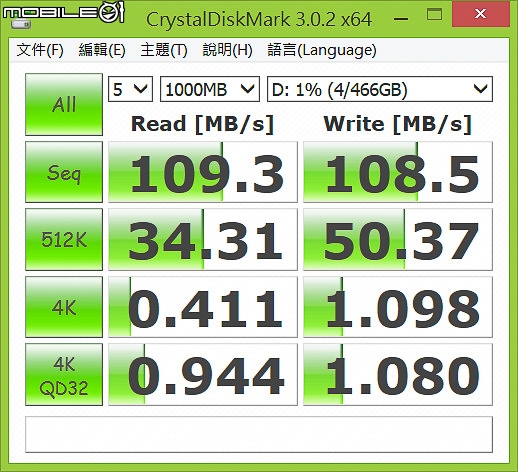Start the 512K benchmark test
This screenshot has width=518, height=472.
[64, 239]
